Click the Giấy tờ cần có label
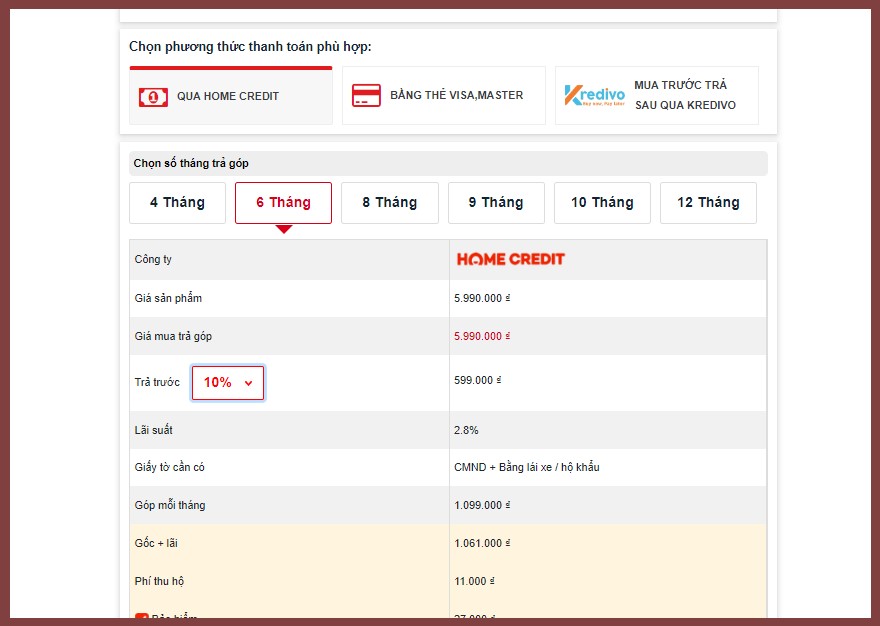 pos(169,467)
